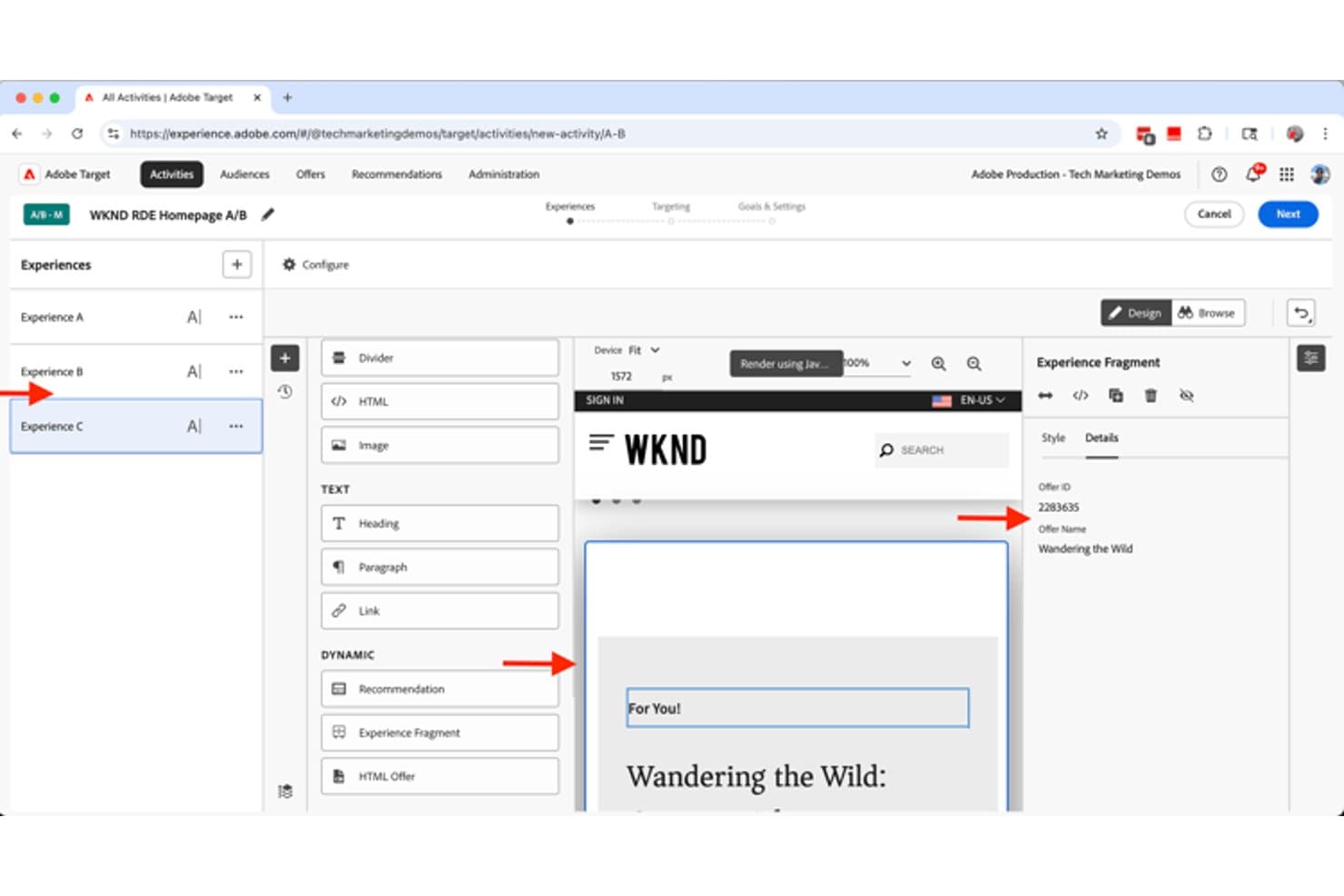Click the move arrows icon in Experience Fragment
1344x896 pixels.
click(x=1045, y=395)
